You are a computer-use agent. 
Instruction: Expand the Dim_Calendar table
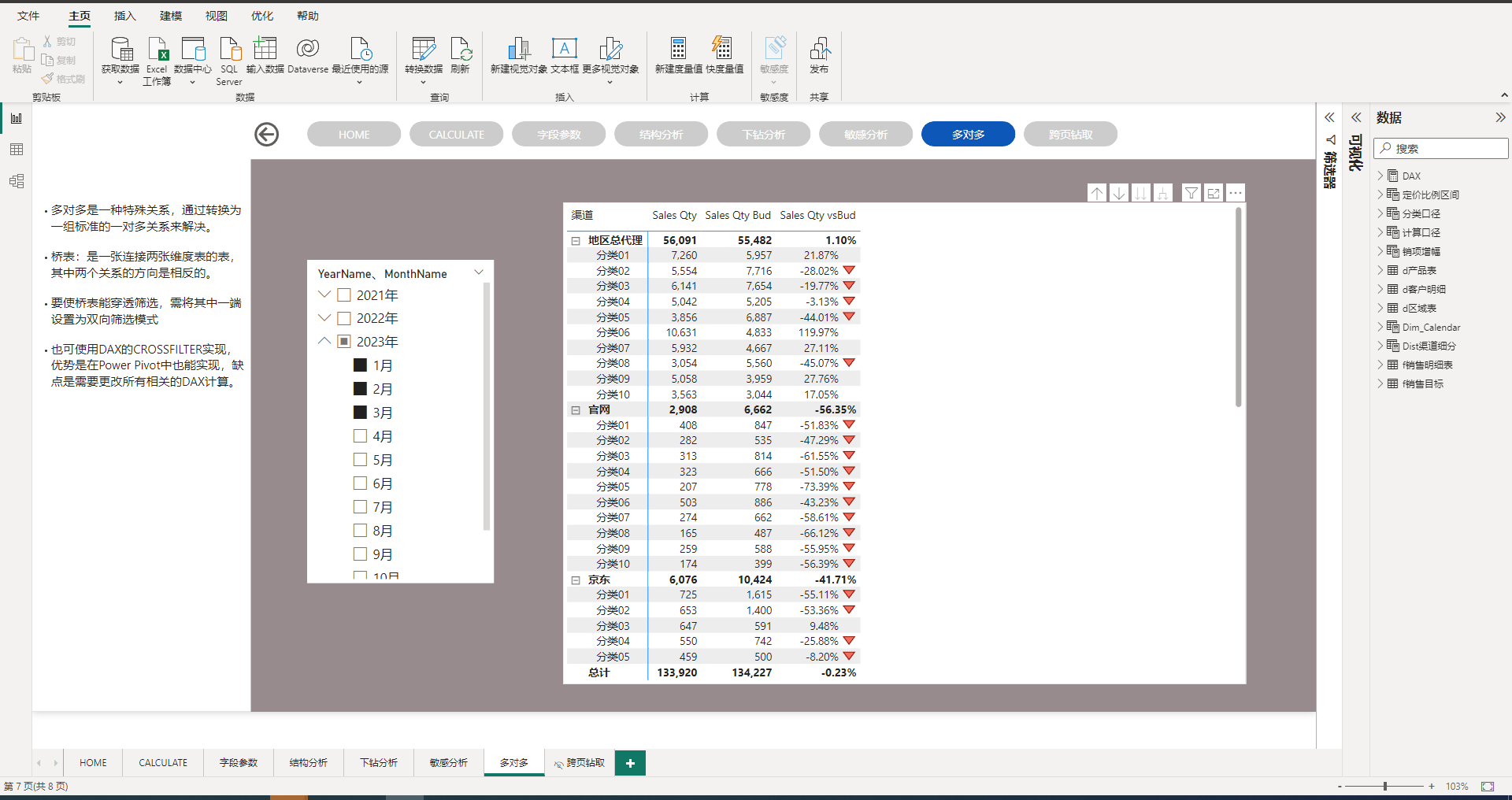tap(1380, 327)
